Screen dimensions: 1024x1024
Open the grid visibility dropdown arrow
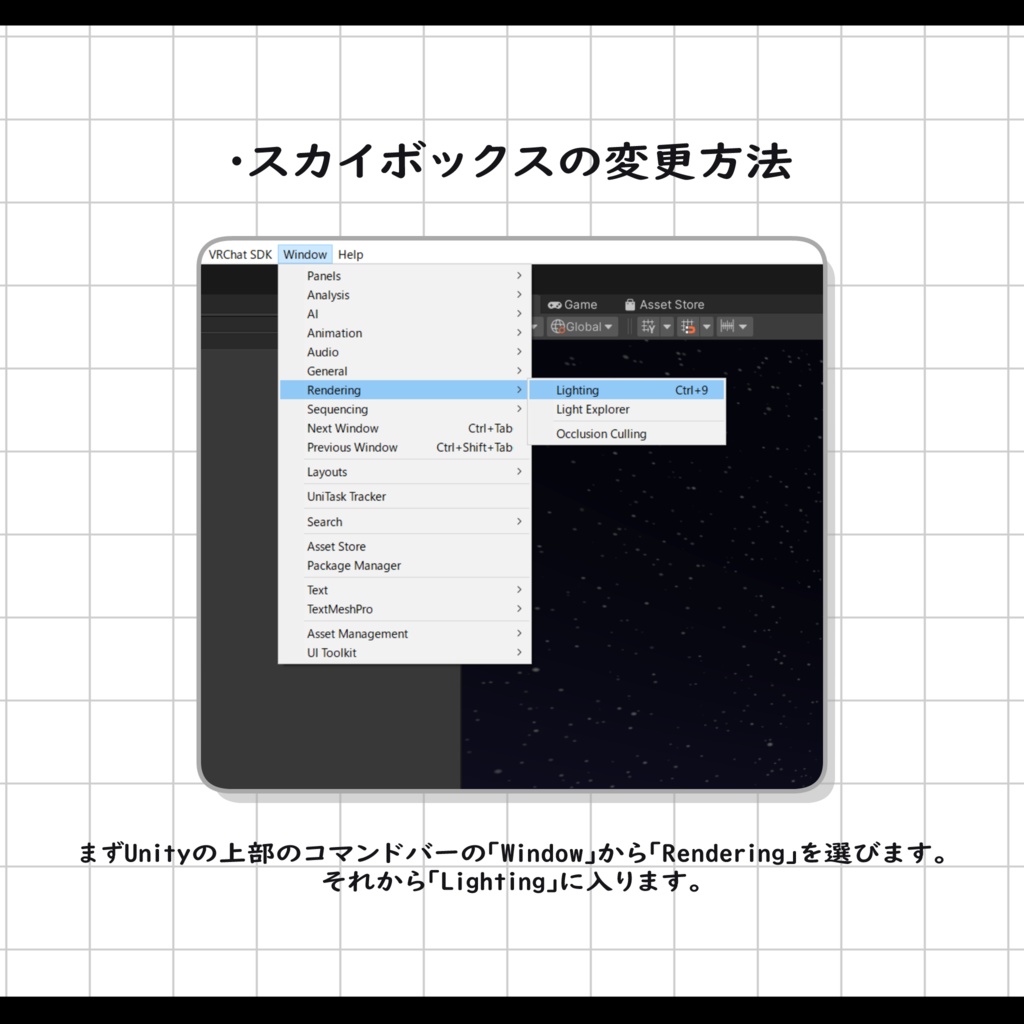coord(666,326)
